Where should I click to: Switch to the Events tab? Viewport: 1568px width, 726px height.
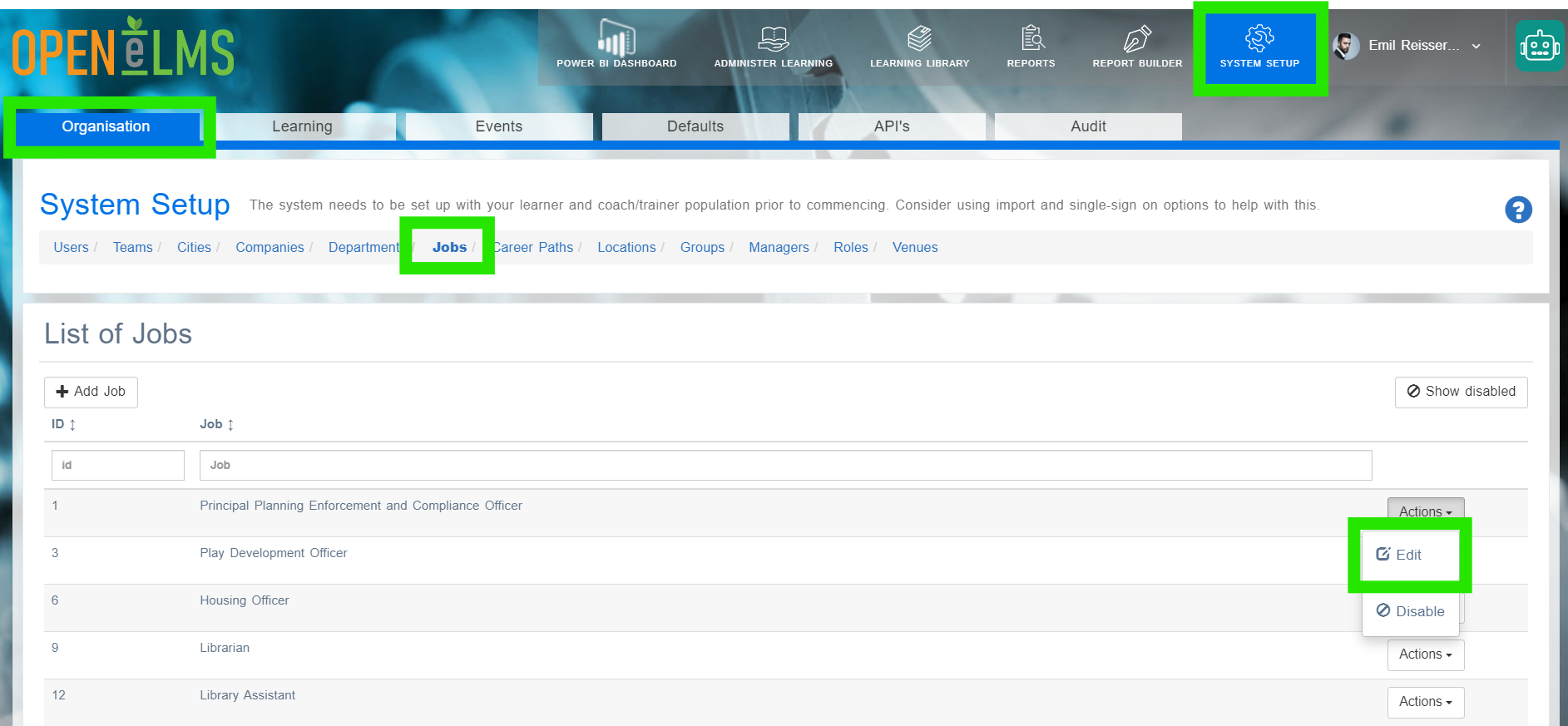tap(499, 126)
